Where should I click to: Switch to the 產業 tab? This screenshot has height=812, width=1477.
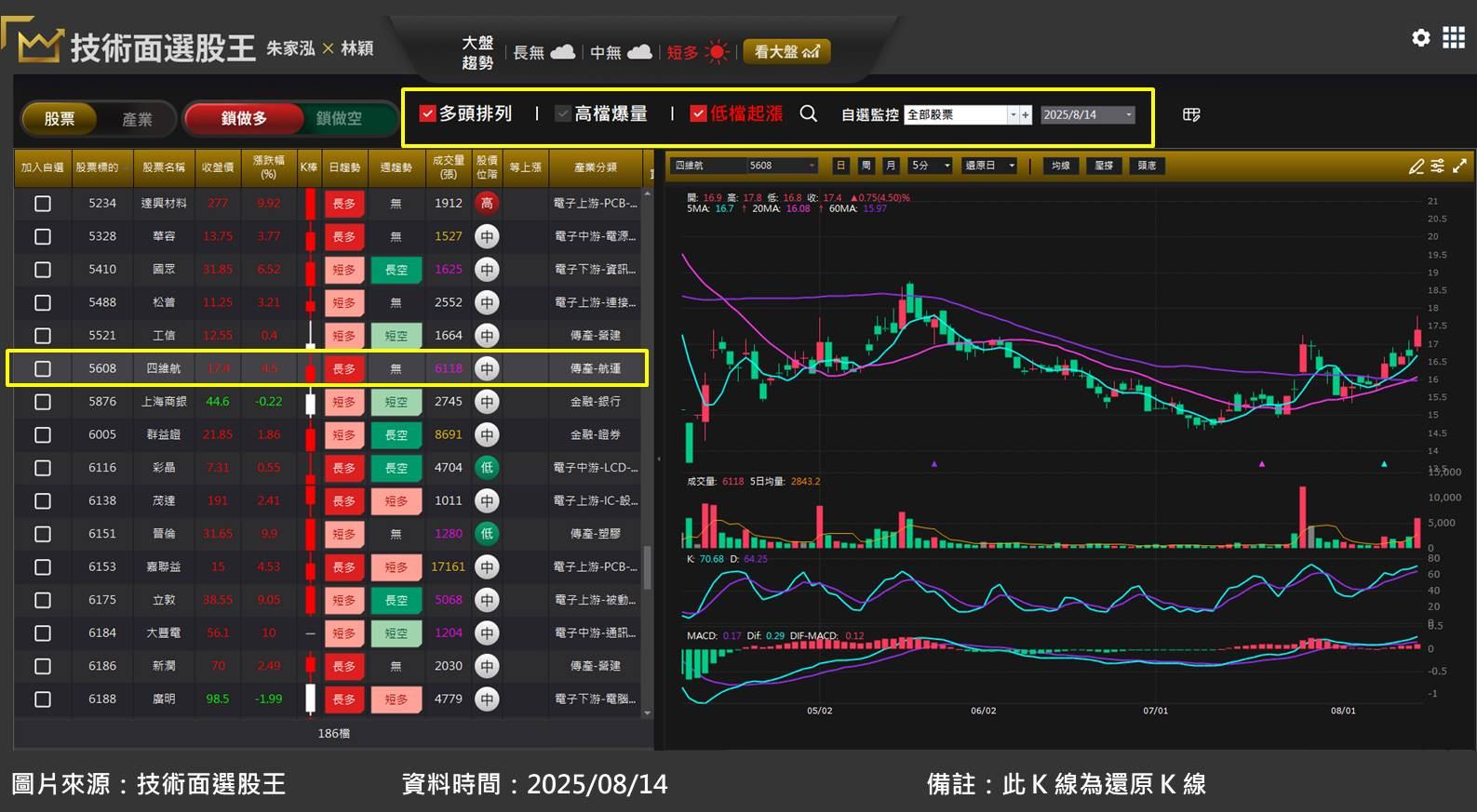click(137, 119)
